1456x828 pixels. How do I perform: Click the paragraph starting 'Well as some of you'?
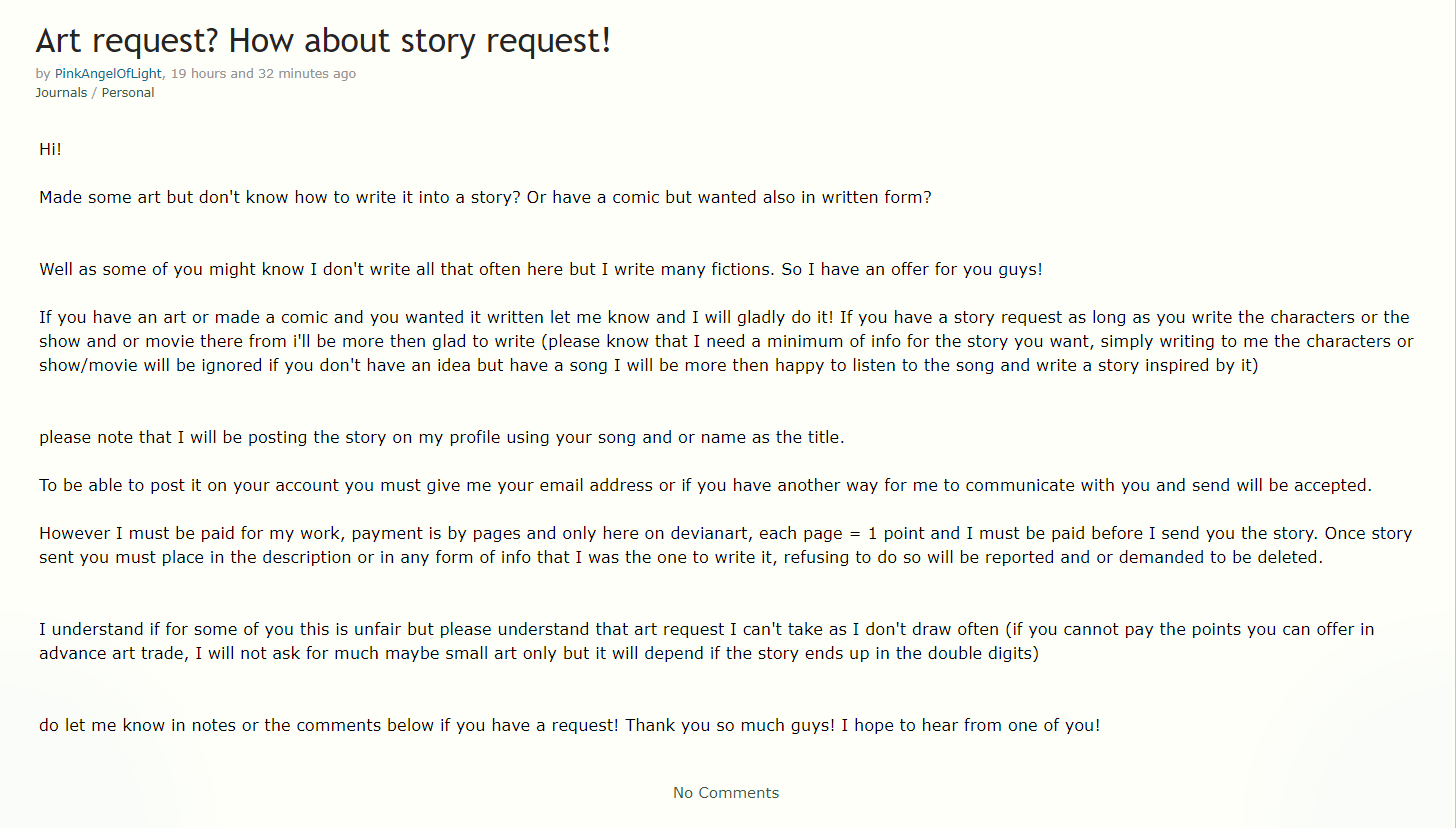(541, 269)
